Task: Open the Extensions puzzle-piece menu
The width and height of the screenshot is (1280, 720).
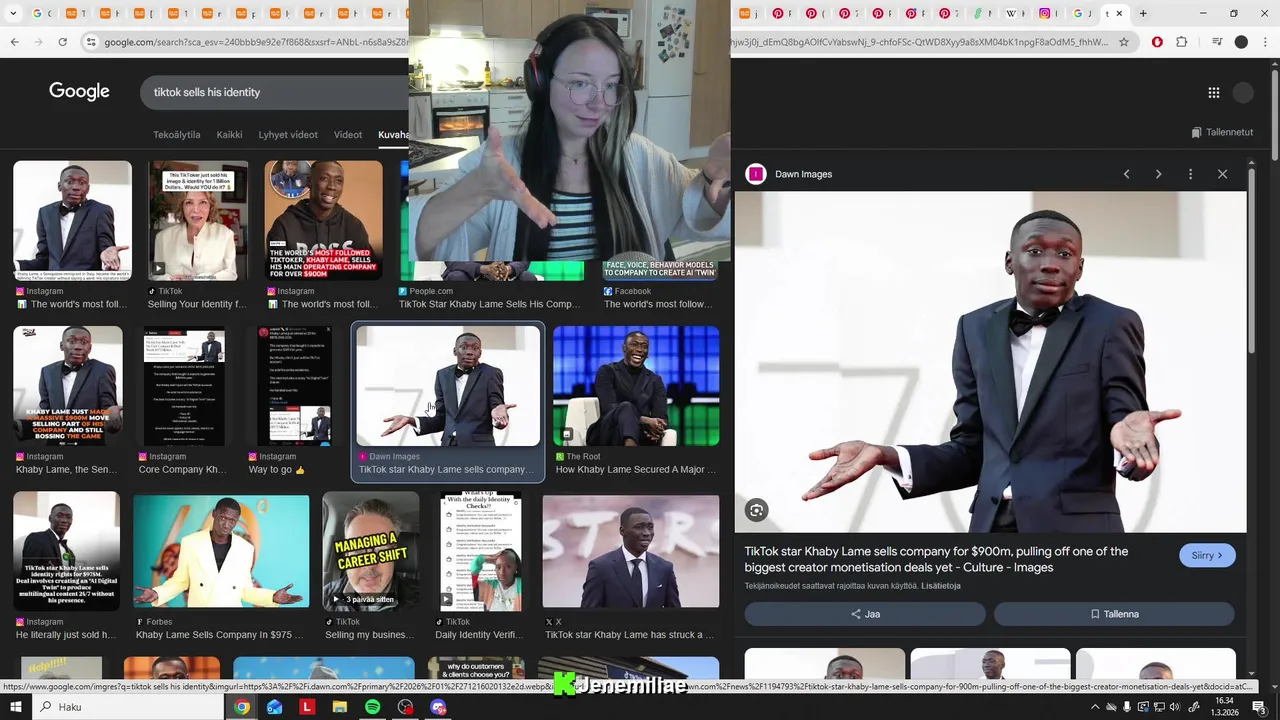Action: coord(1182,42)
